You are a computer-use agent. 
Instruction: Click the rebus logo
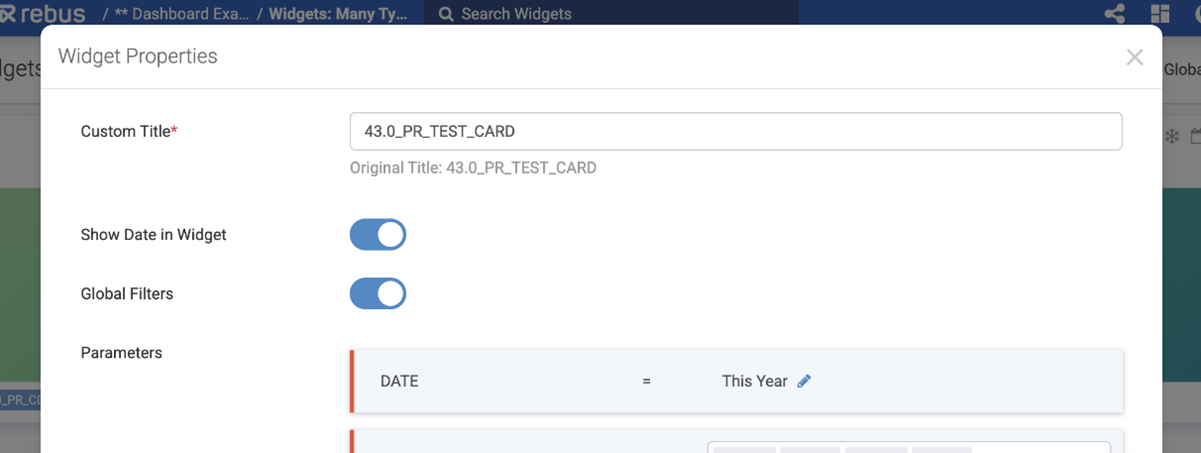pyautogui.click(x=42, y=14)
